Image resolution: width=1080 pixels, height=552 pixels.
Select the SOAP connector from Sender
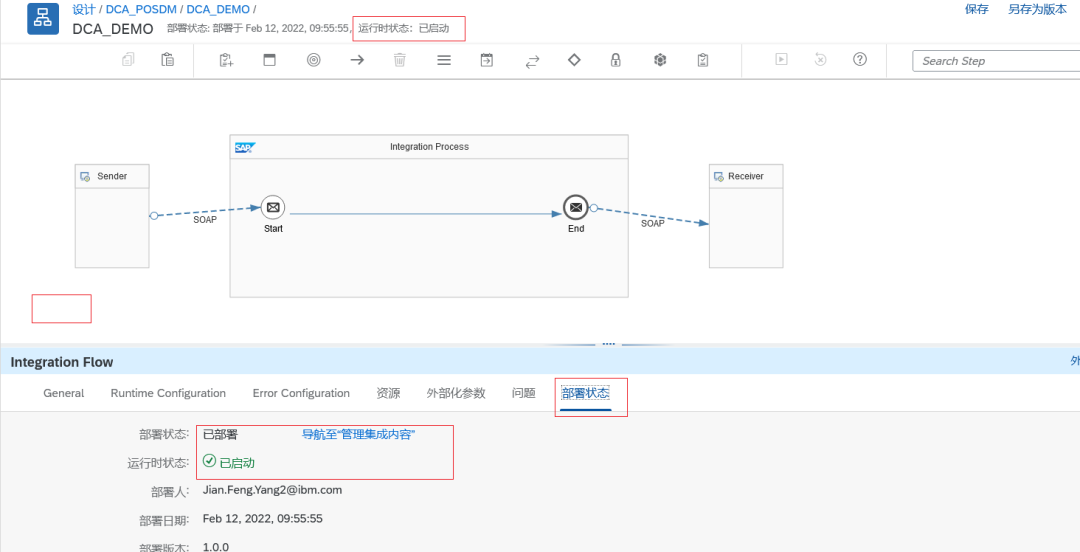click(205, 212)
